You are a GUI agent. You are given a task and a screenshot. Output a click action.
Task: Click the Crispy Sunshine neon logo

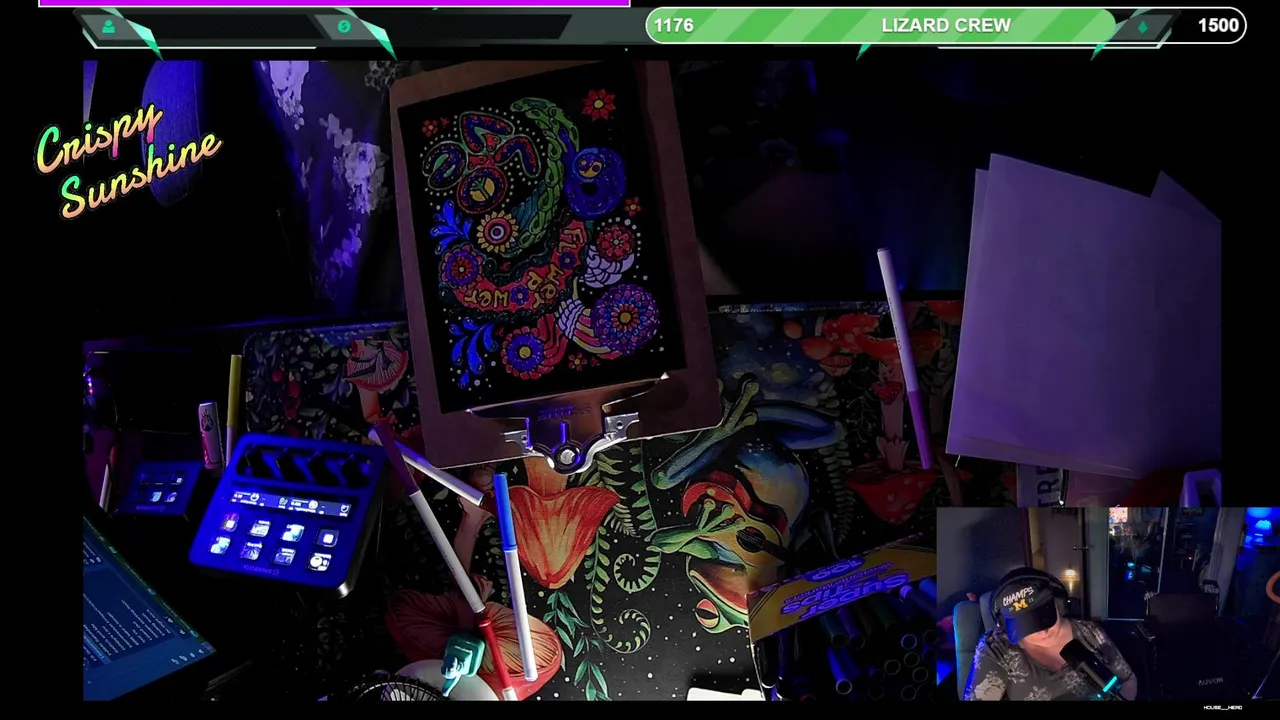(127, 160)
